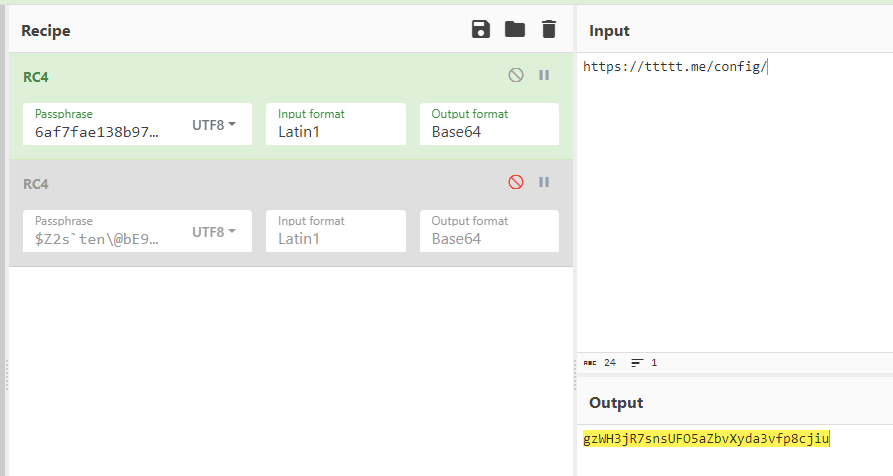Click the Recipe panel heading
893x476 pixels.
[46, 31]
